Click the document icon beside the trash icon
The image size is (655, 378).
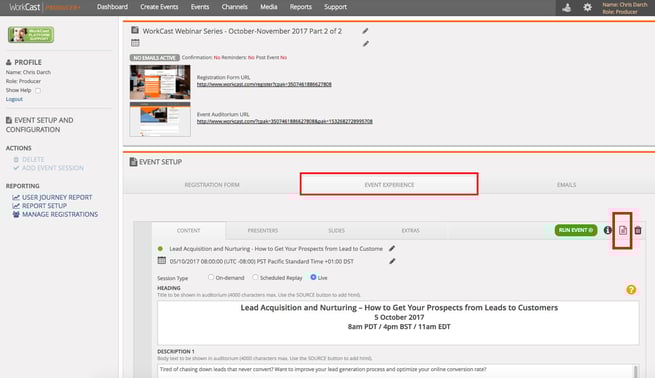tap(623, 230)
